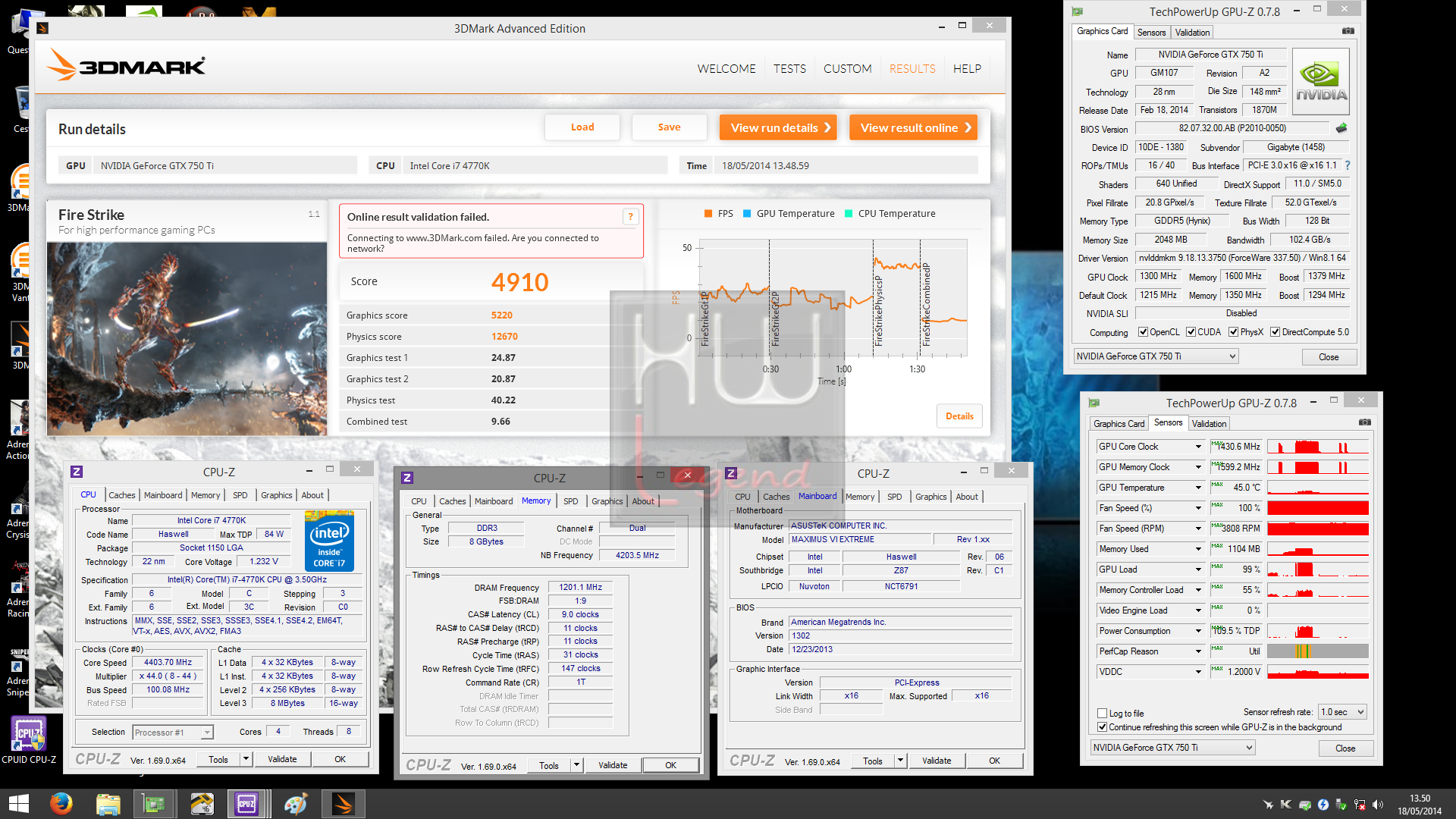Toggle the CUDA checkbox in GPU-Z
This screenshot has height=819, width=1456.
[1191, 332]
